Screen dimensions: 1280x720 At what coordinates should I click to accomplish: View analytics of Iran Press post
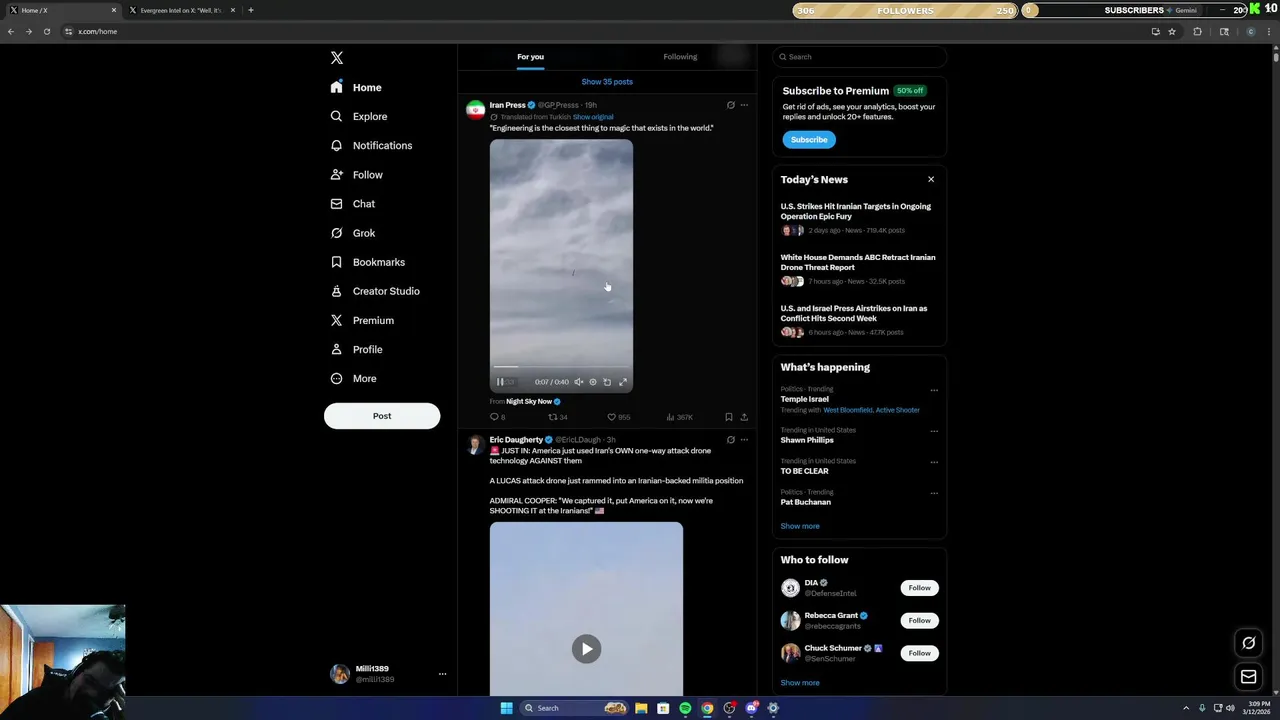pos(680,417)
